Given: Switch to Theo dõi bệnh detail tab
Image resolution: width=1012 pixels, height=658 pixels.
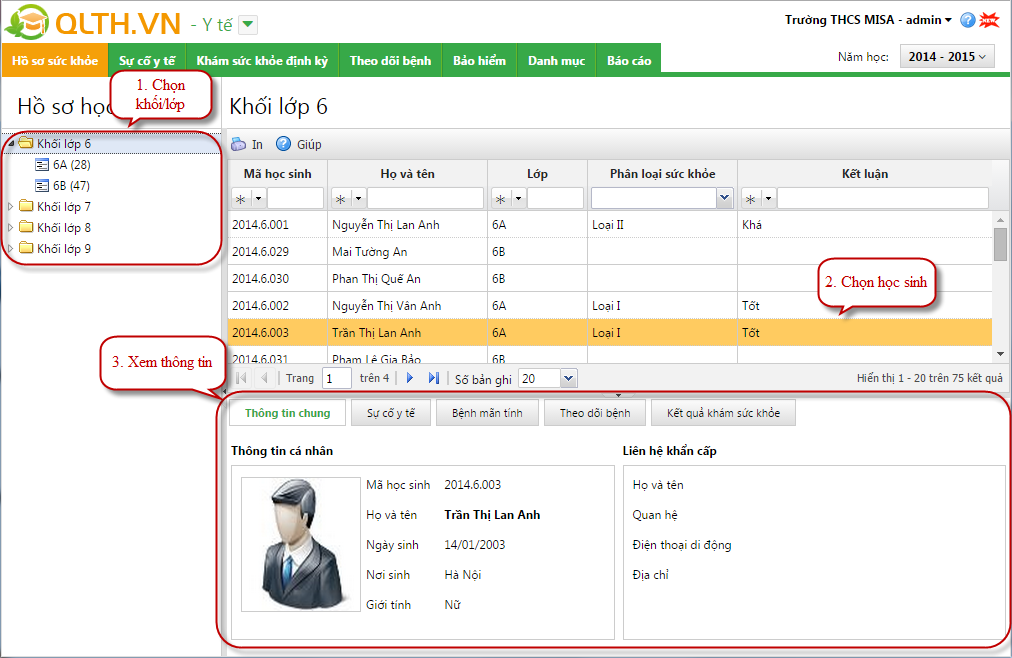Looking at the screenshot, I should (x=595, y=413).
